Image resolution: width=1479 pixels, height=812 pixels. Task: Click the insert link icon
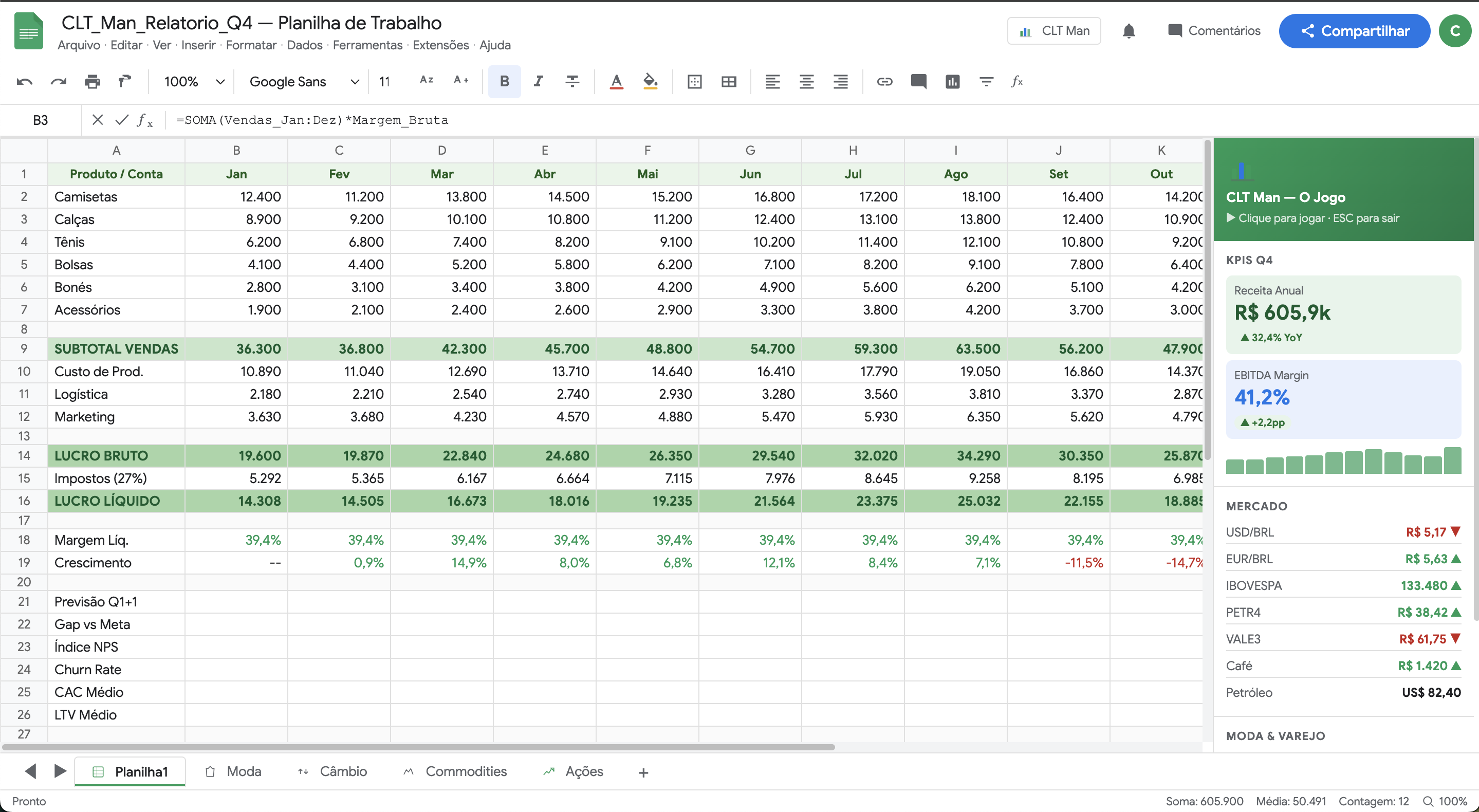coord(884,82)
